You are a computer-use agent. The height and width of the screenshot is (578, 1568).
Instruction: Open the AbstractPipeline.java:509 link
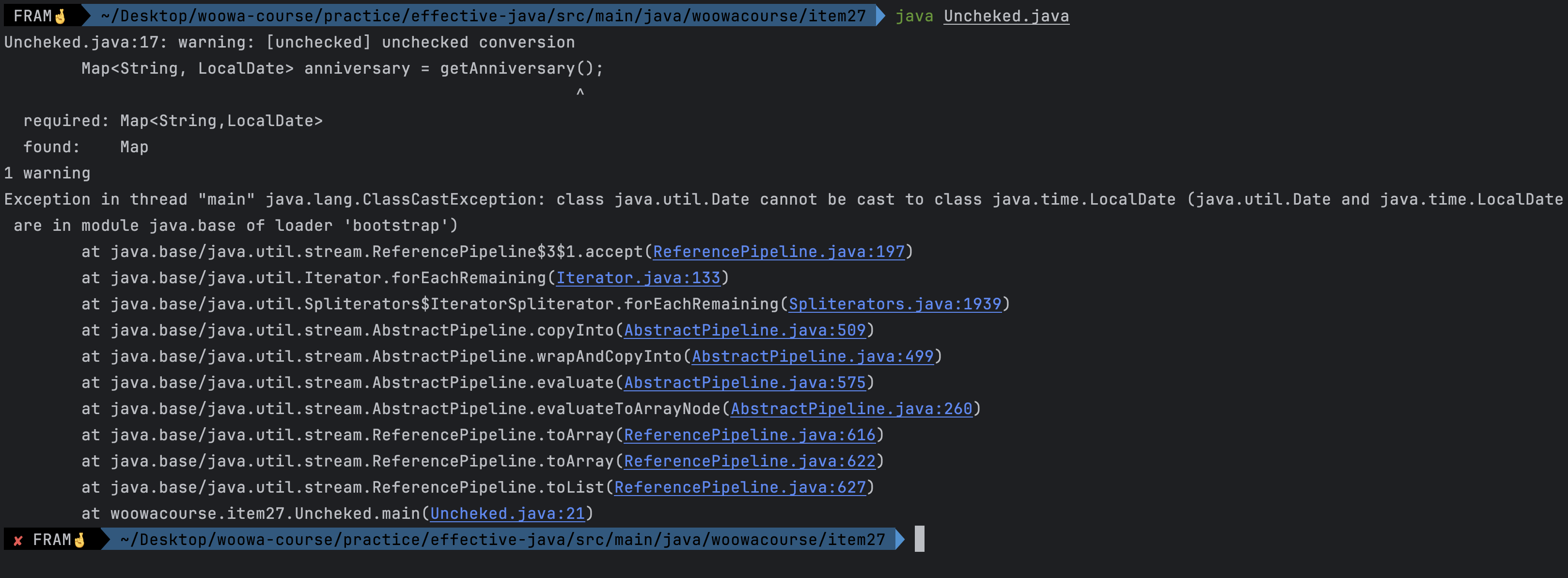click(x=744, y=330)
